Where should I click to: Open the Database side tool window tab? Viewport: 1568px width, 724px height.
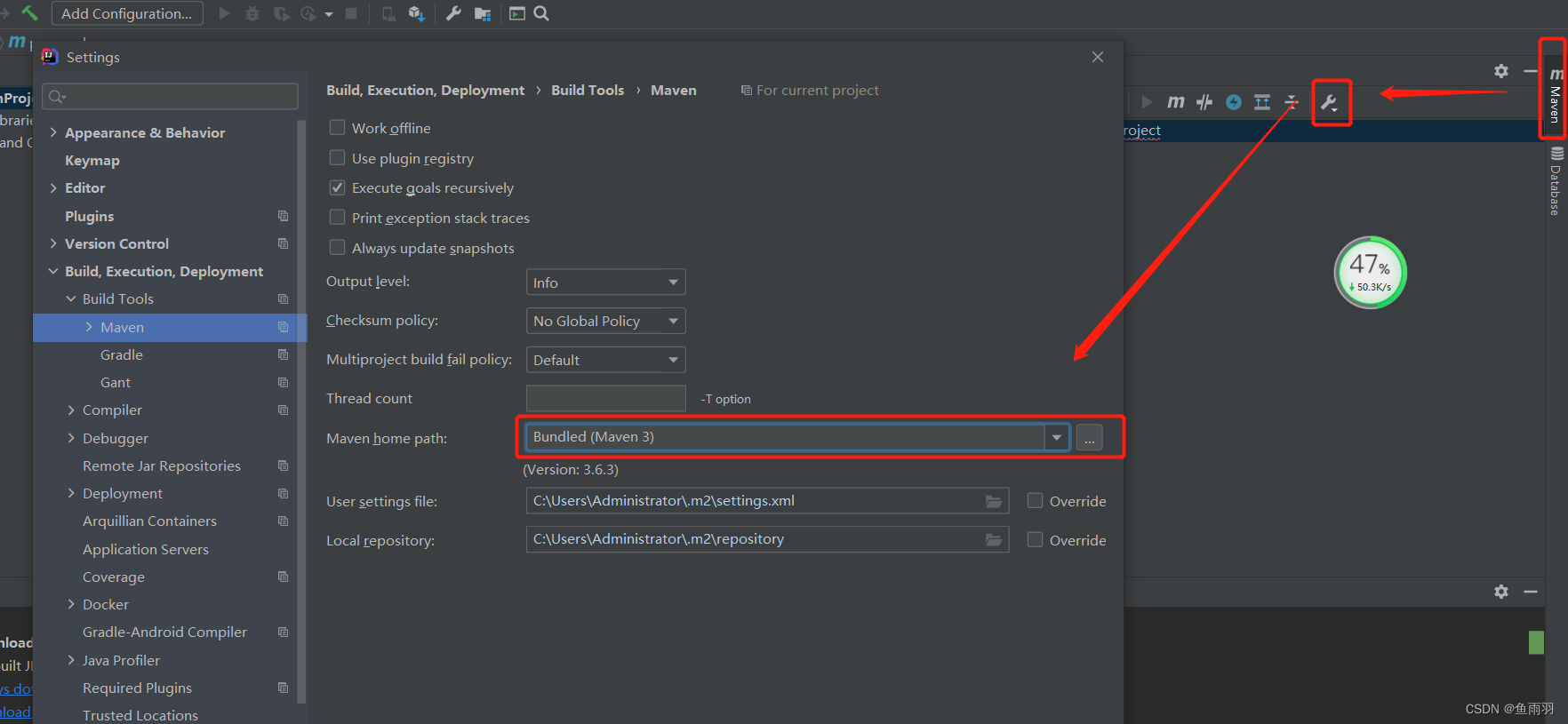1556,181
